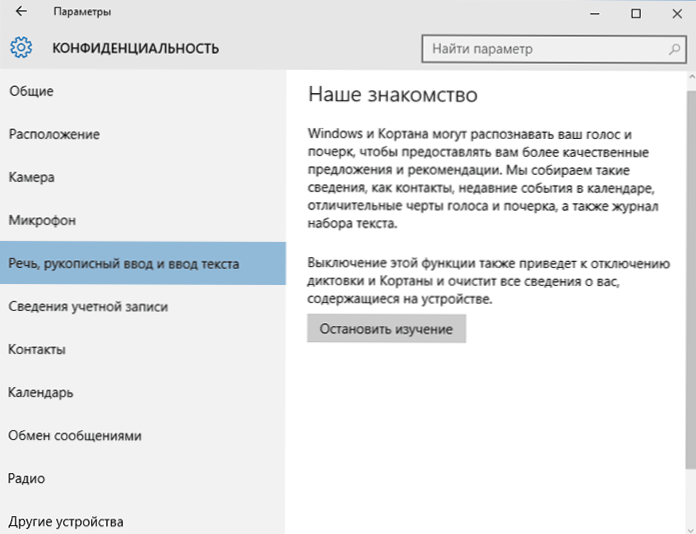The image size is (696, 534).
Task: Open the Общие section
Action: click(143, 91)
